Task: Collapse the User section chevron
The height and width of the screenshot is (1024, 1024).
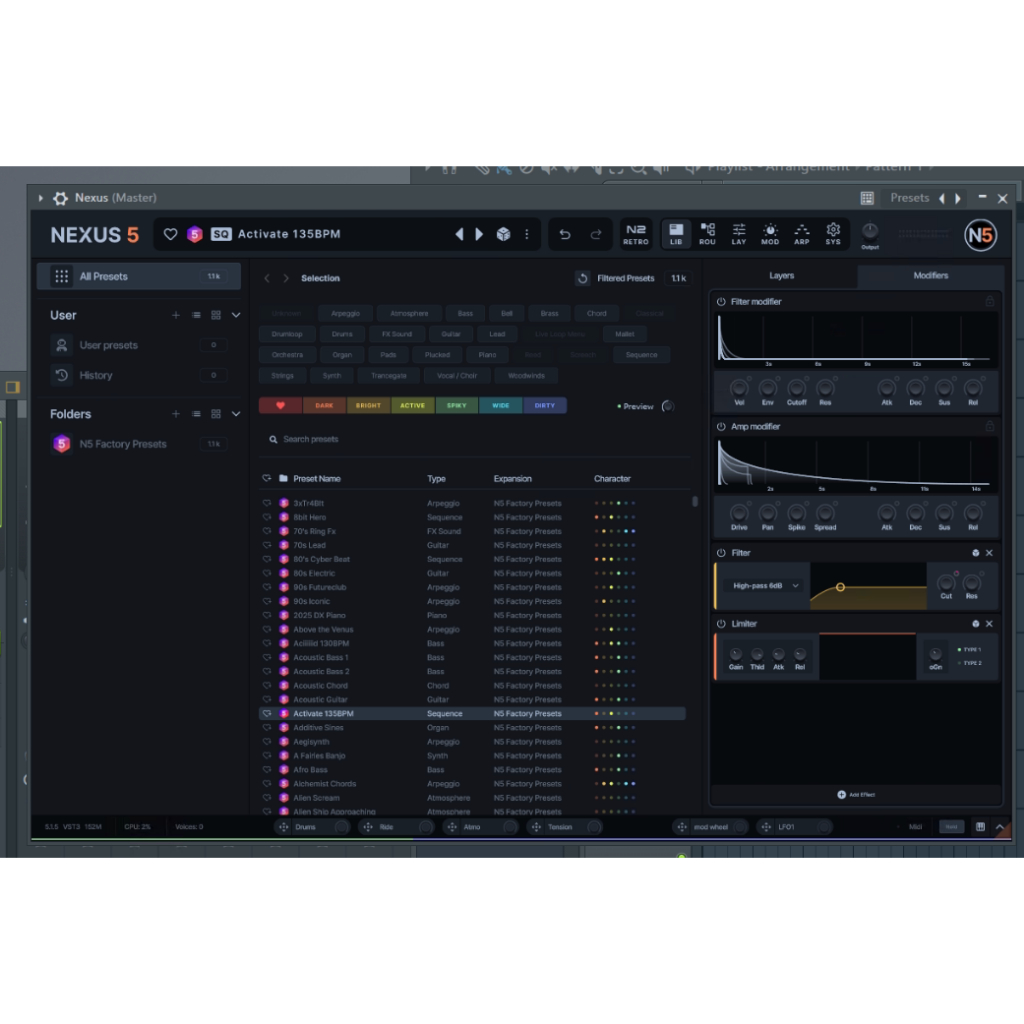Action: (x=236, y=315)
